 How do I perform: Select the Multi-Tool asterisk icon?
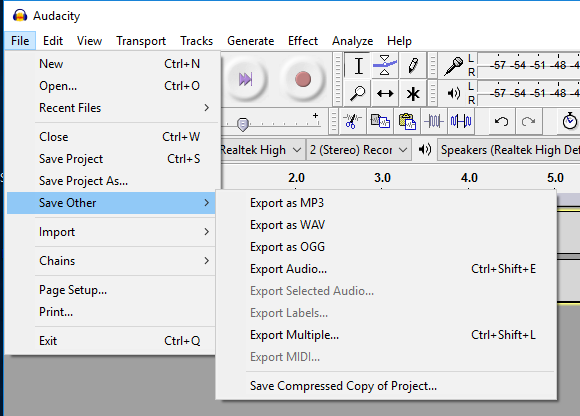pyautogui.click(x=412, y=93)
